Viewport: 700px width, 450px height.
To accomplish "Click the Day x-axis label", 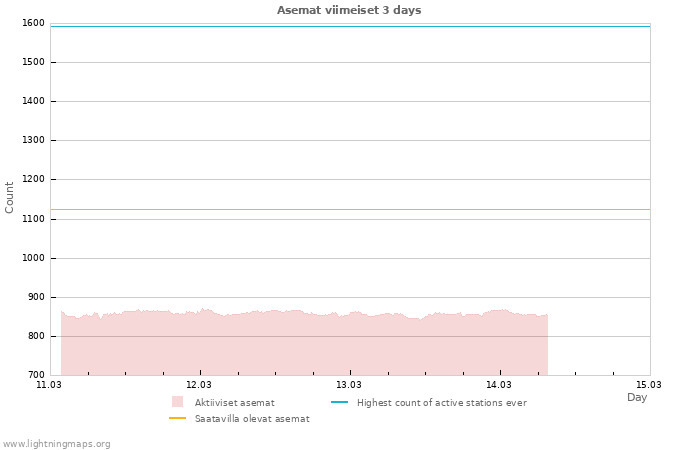I will 637,397.
